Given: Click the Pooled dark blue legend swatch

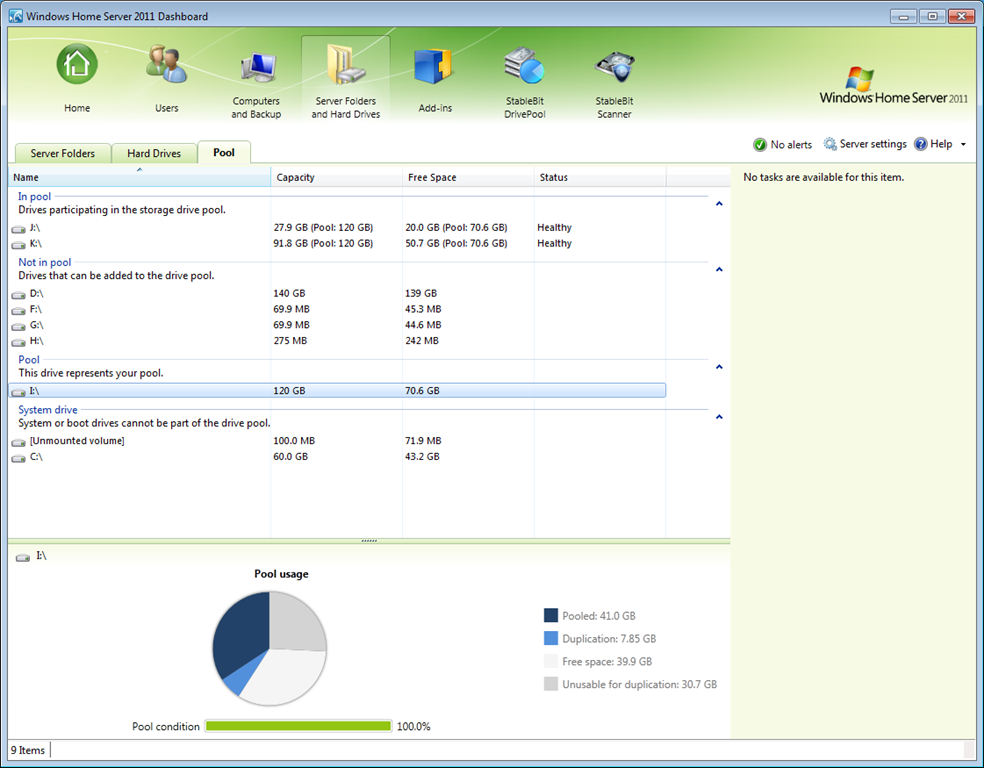Looking at the screenshot, I should [551, 616].
